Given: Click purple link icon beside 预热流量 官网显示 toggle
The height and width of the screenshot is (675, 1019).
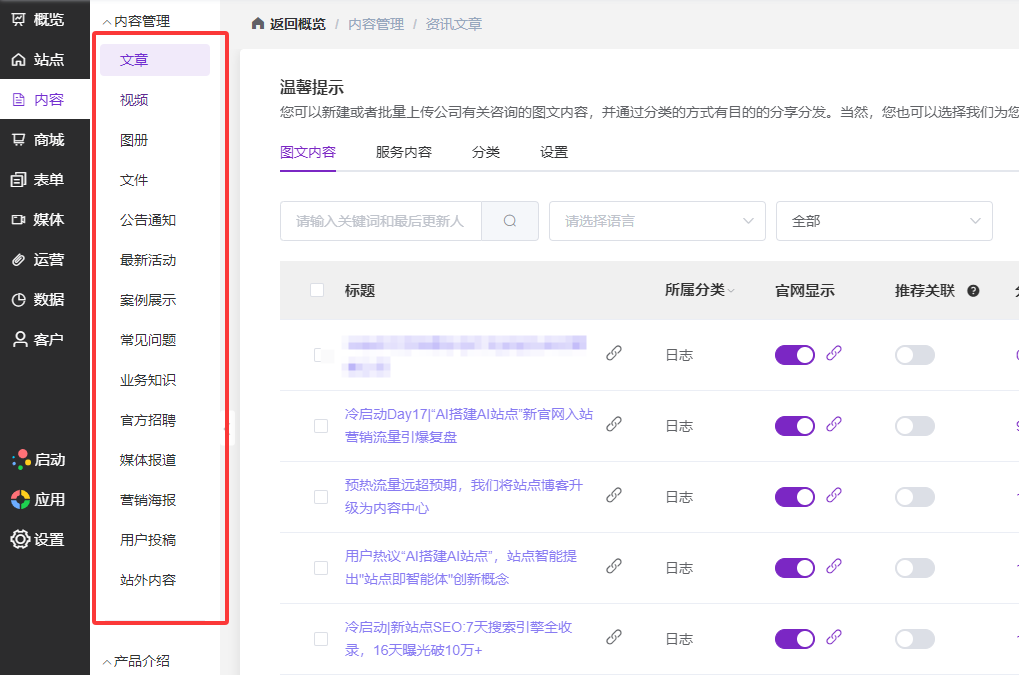Looking at the screenshot, I should (x=834, y=495).
